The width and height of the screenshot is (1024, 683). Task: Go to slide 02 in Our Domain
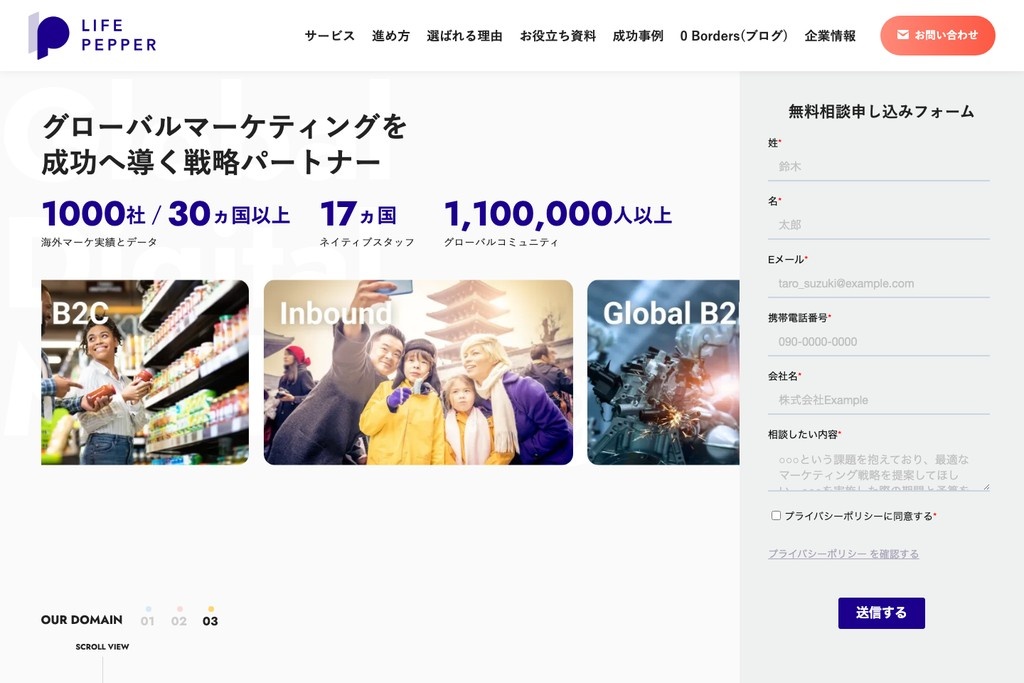pyautogui.click(x=179, y=618)
